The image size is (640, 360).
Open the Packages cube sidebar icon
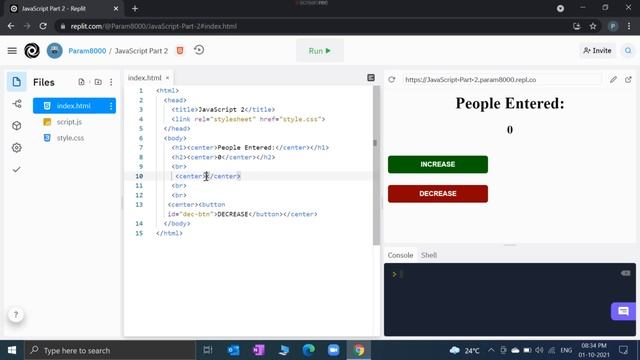pos(17,126)
